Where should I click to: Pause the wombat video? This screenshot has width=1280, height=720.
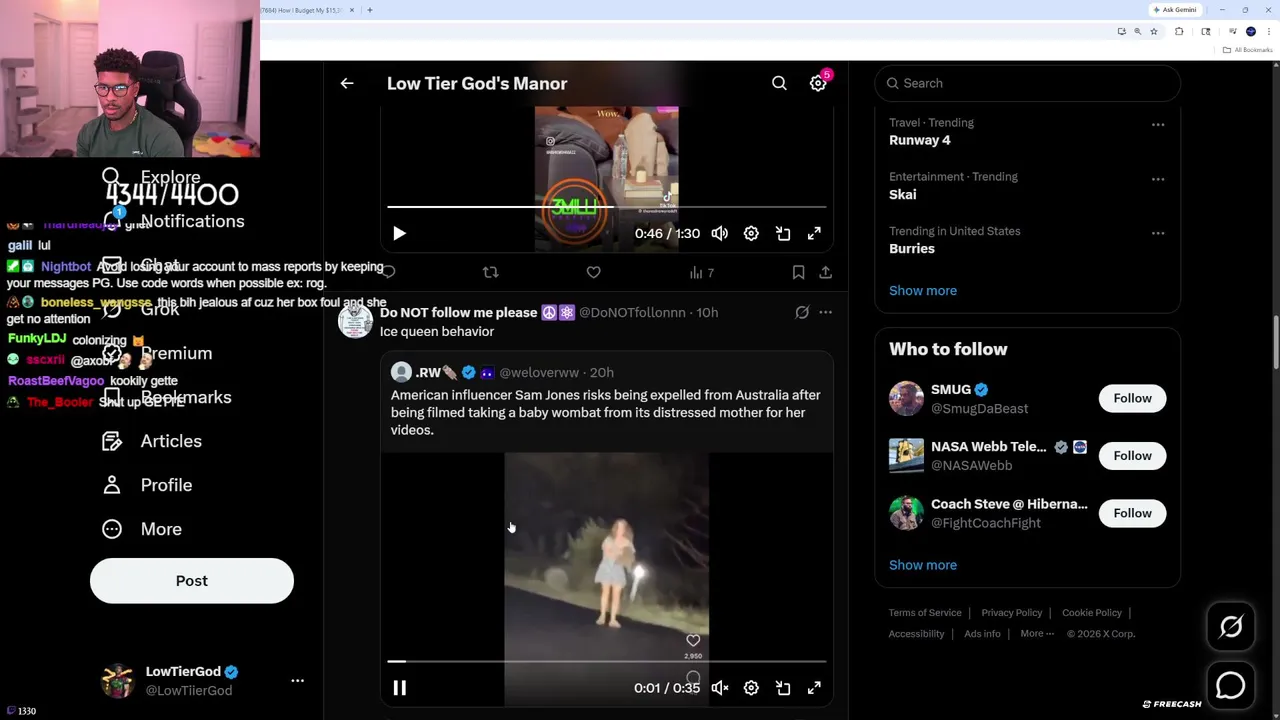coord(399,688)
